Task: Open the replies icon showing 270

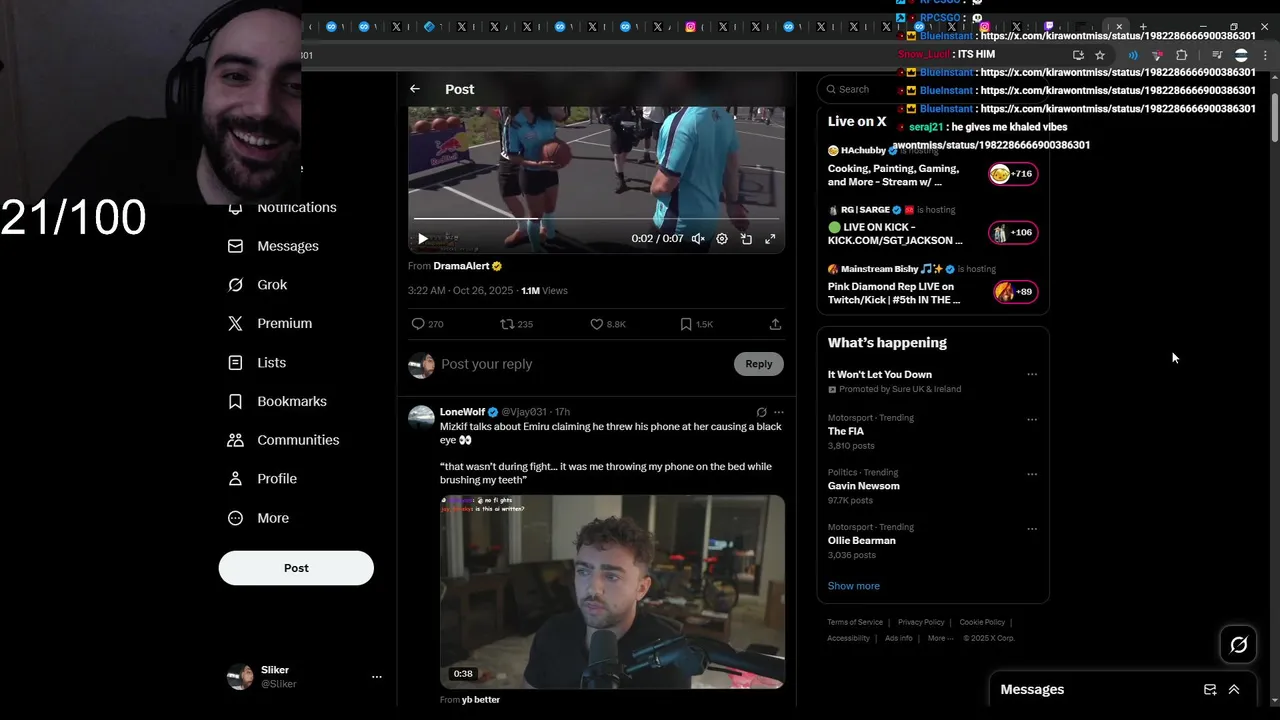Action: [x=427, y=324]
